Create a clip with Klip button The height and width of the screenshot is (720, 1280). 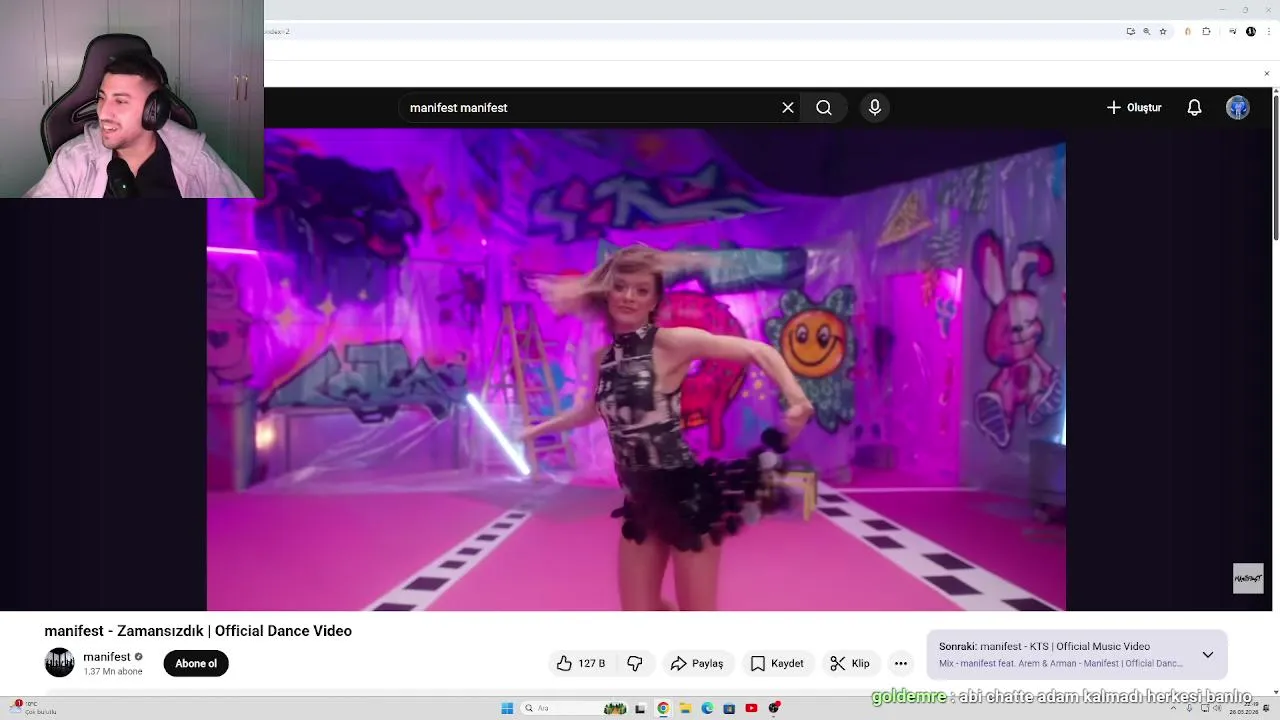pyautogui.click(x=850, y=663)
